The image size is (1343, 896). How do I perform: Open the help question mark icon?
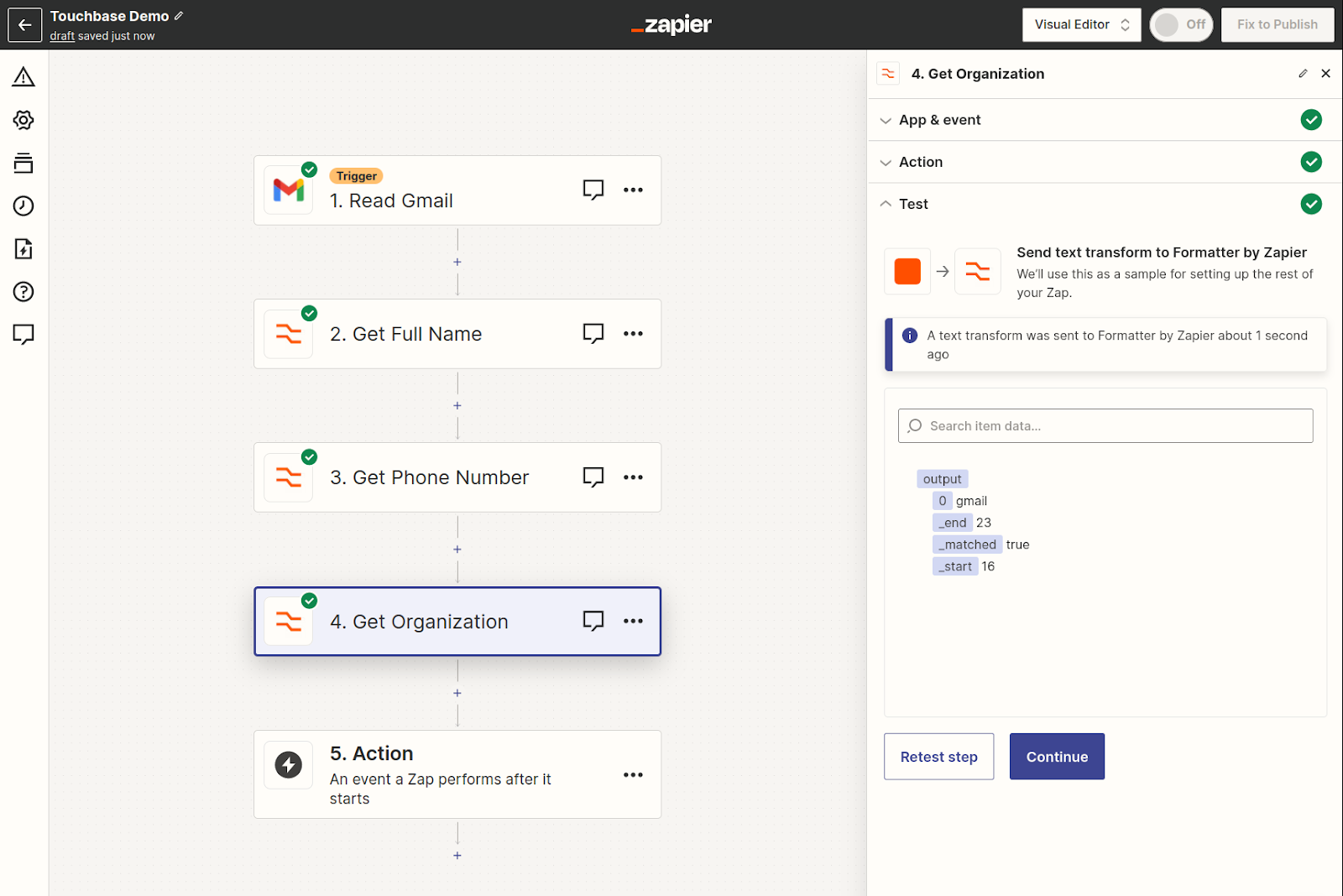pos(24,291)
